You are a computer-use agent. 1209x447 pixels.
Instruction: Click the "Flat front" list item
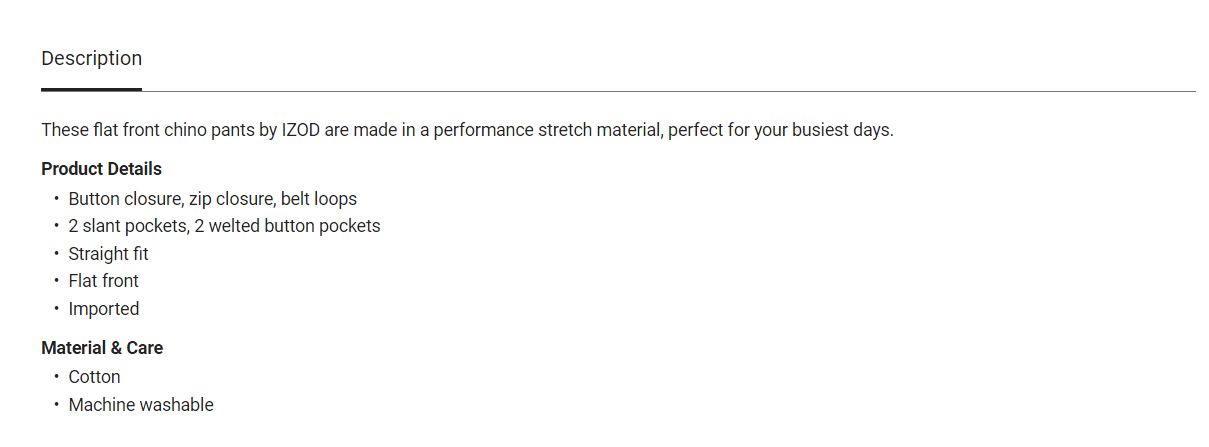[x=103, y=281]
